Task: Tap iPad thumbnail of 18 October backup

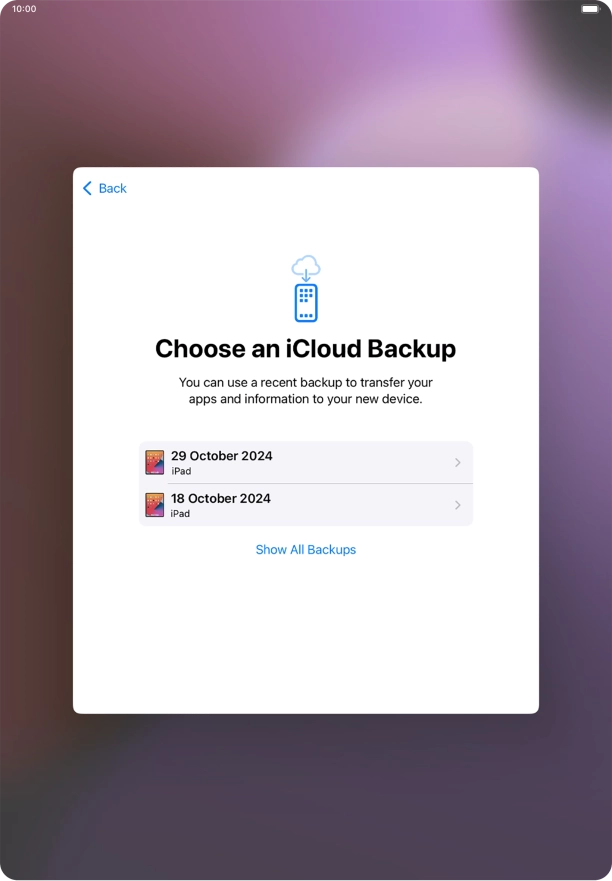Action: click(x=155, y=505)
